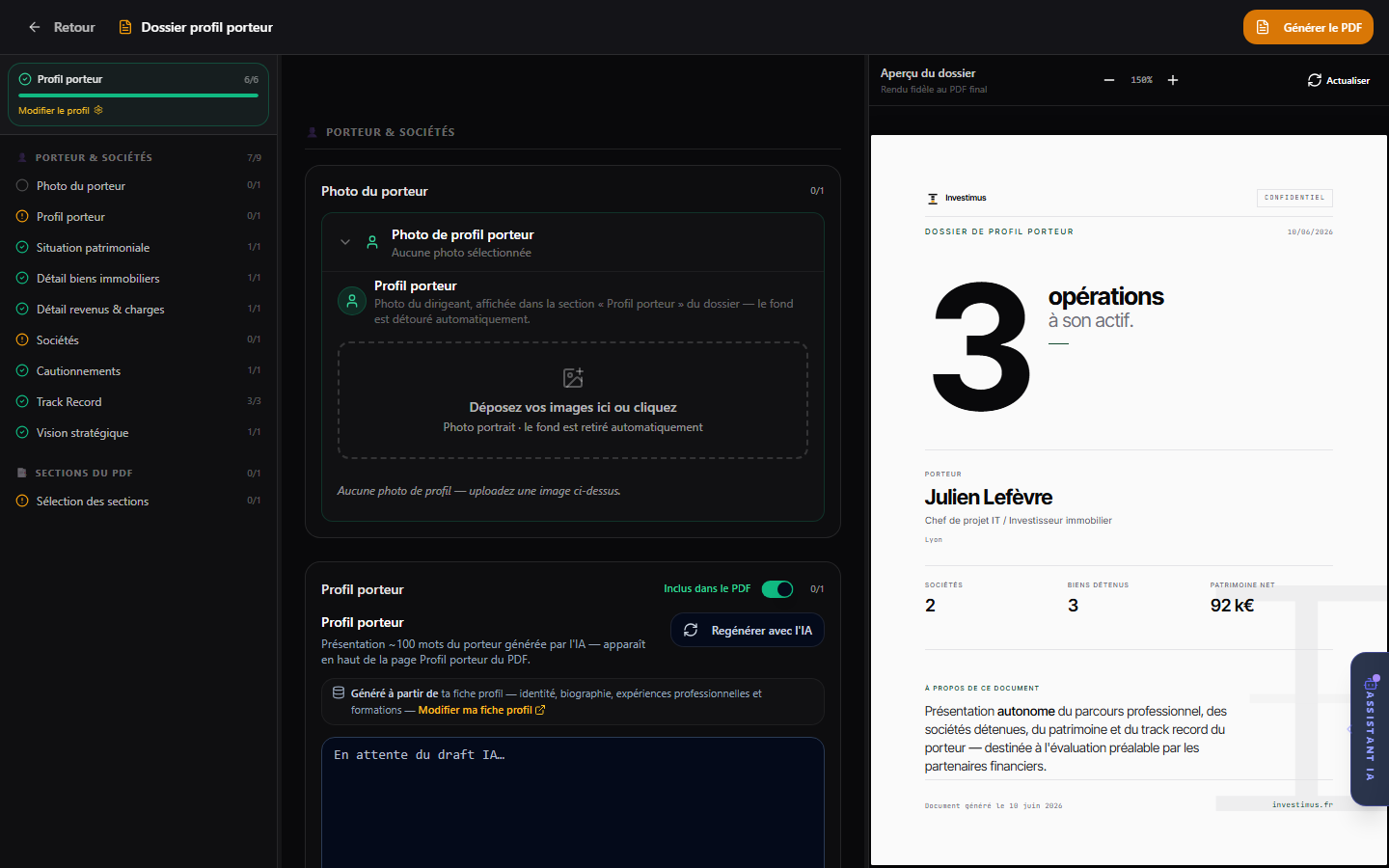
Task: Click the orange icon beside Sélection des sections
Action: pyautogui.click(x=22, y=501)
